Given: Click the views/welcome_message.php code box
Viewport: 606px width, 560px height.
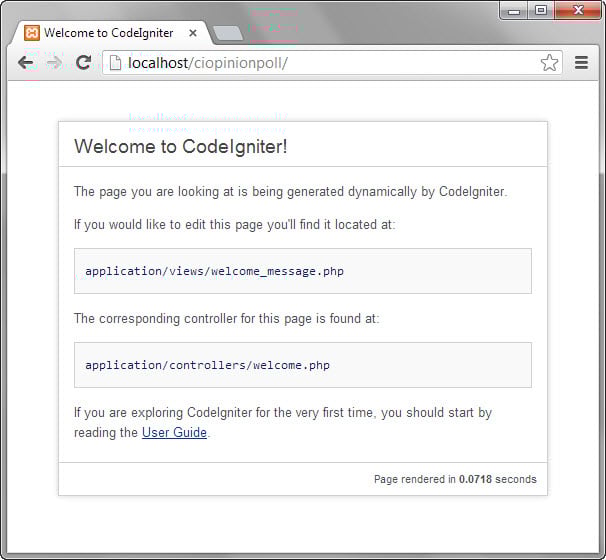Looking at the screenshot, I should tap(302, 271).
